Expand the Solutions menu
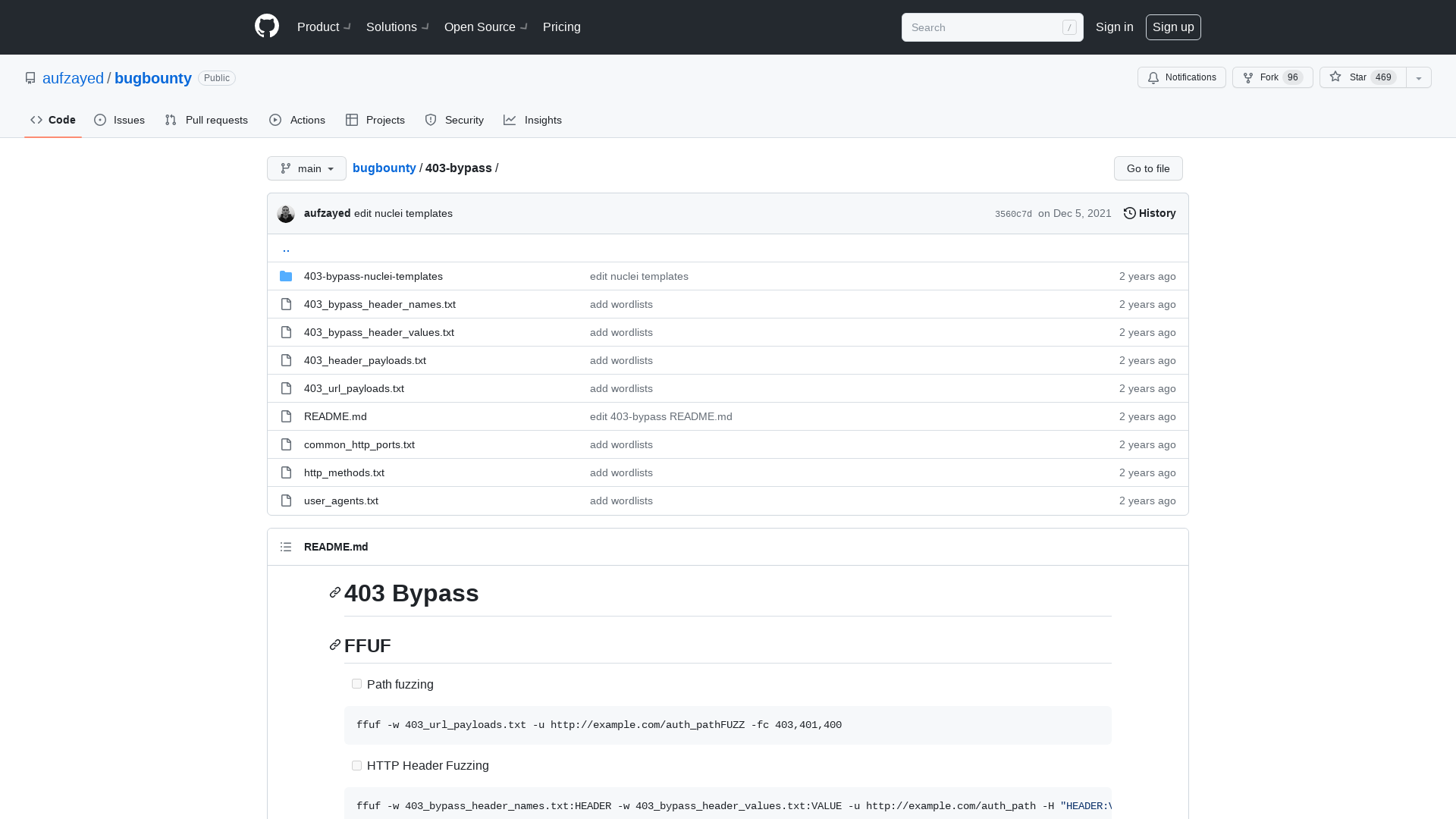The height and width of the screenshot is (819, 1456). (397, 27)
